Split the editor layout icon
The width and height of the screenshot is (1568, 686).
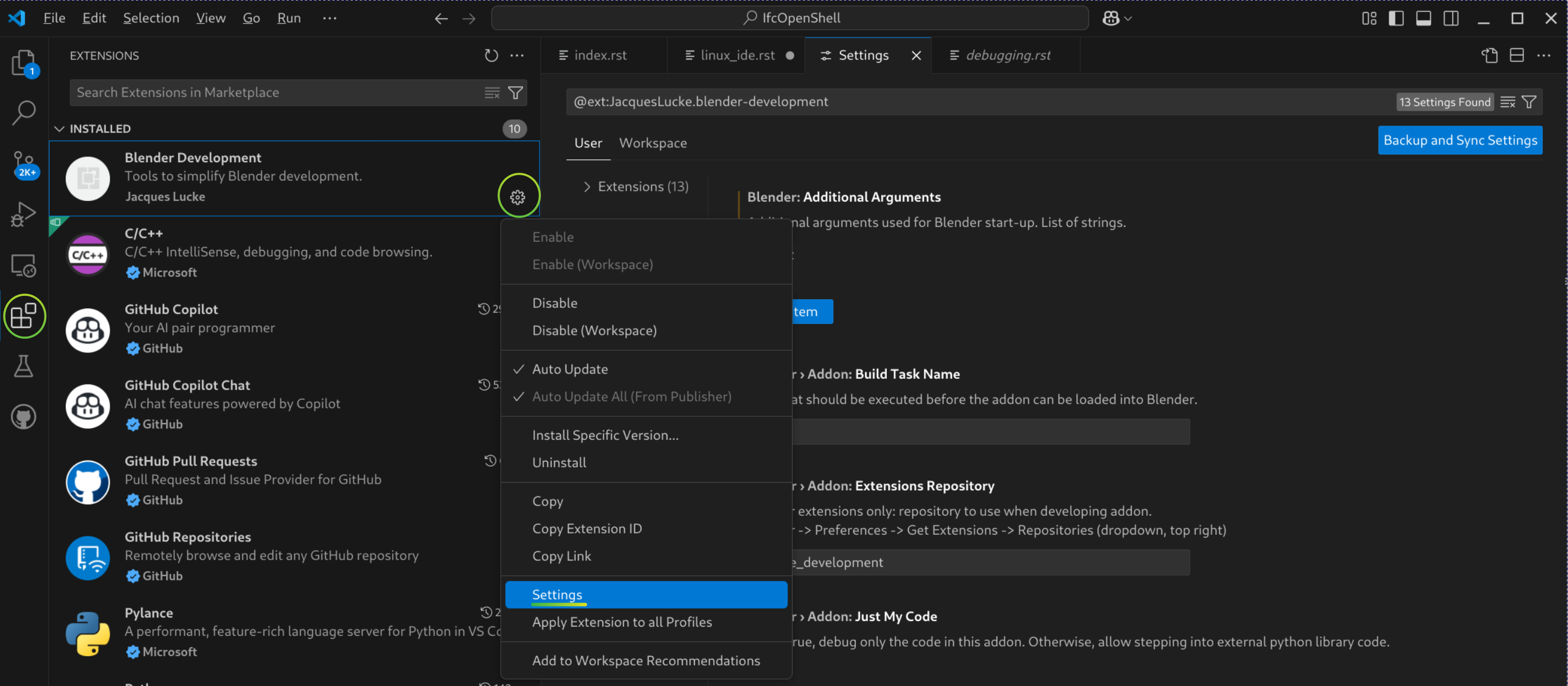click(1517, 55)
